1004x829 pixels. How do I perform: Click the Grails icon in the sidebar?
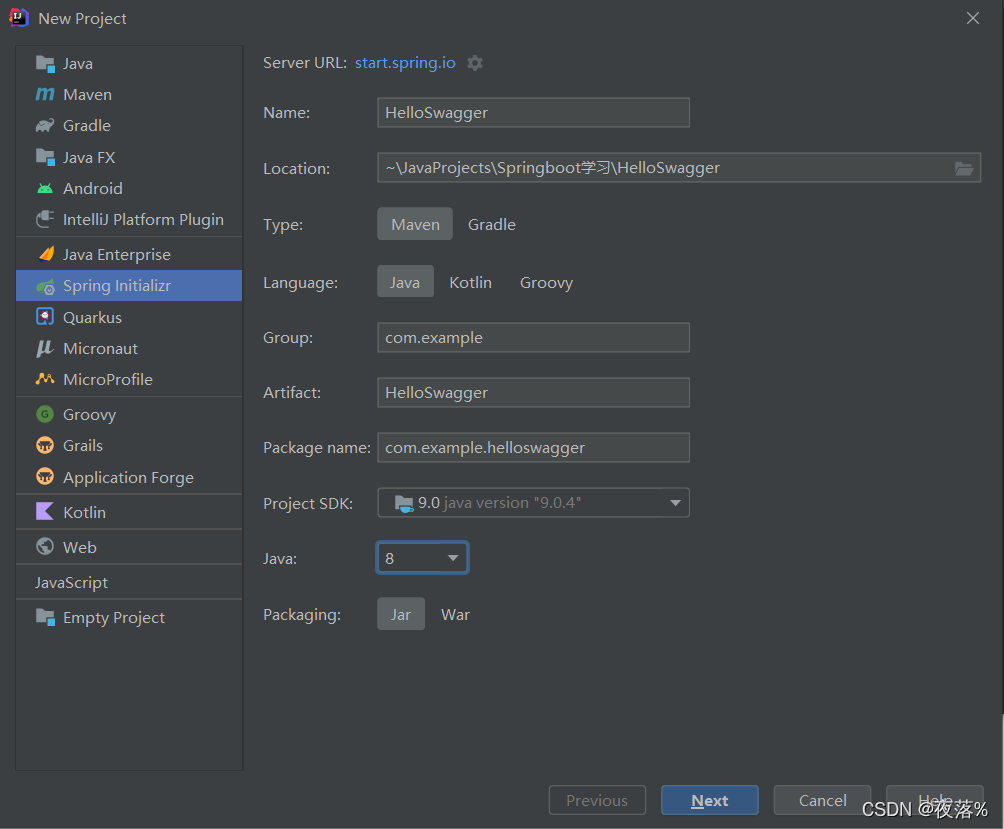click(45, 446)
